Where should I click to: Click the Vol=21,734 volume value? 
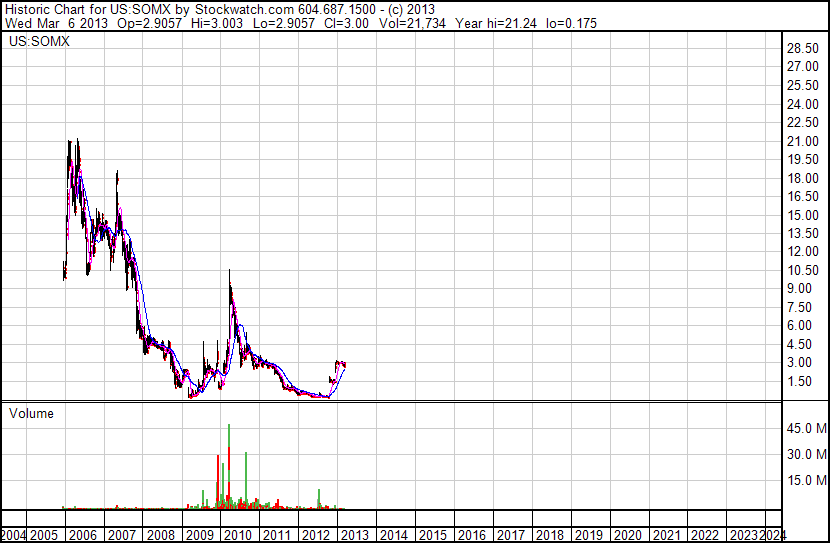pyautogui.click(x=412, y=23)
